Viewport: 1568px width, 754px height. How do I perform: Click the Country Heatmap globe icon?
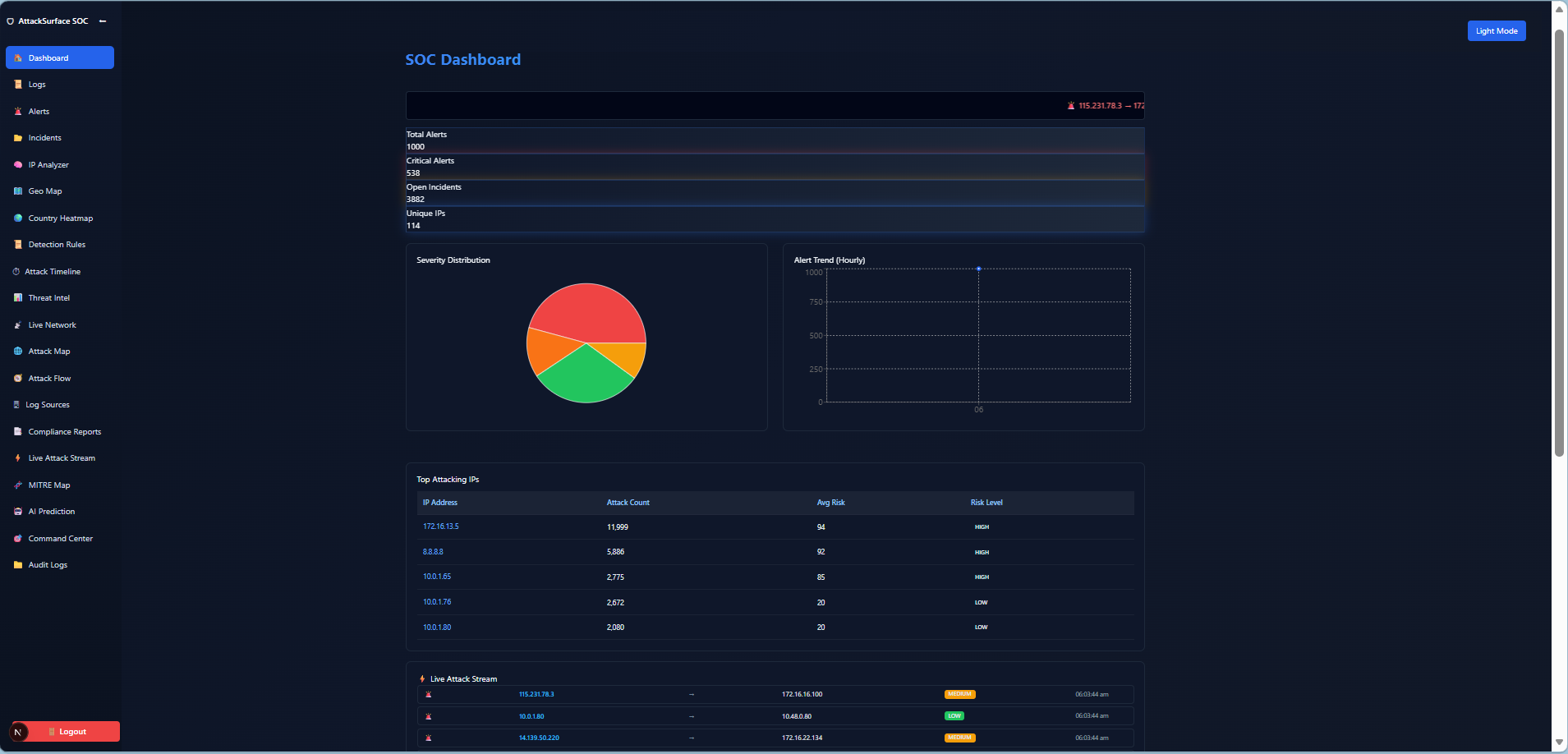pos(18,218)
